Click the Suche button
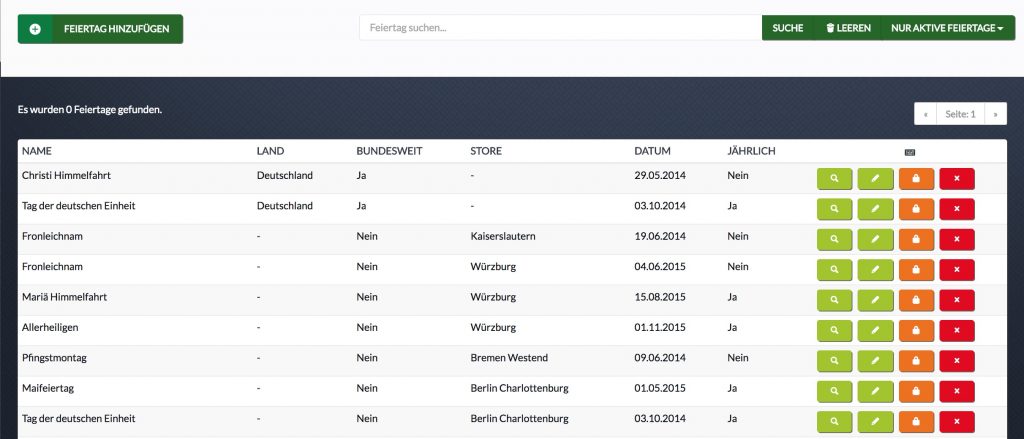Image resolution: width=1024 pixels, height=439 pixels. [788, 28]
